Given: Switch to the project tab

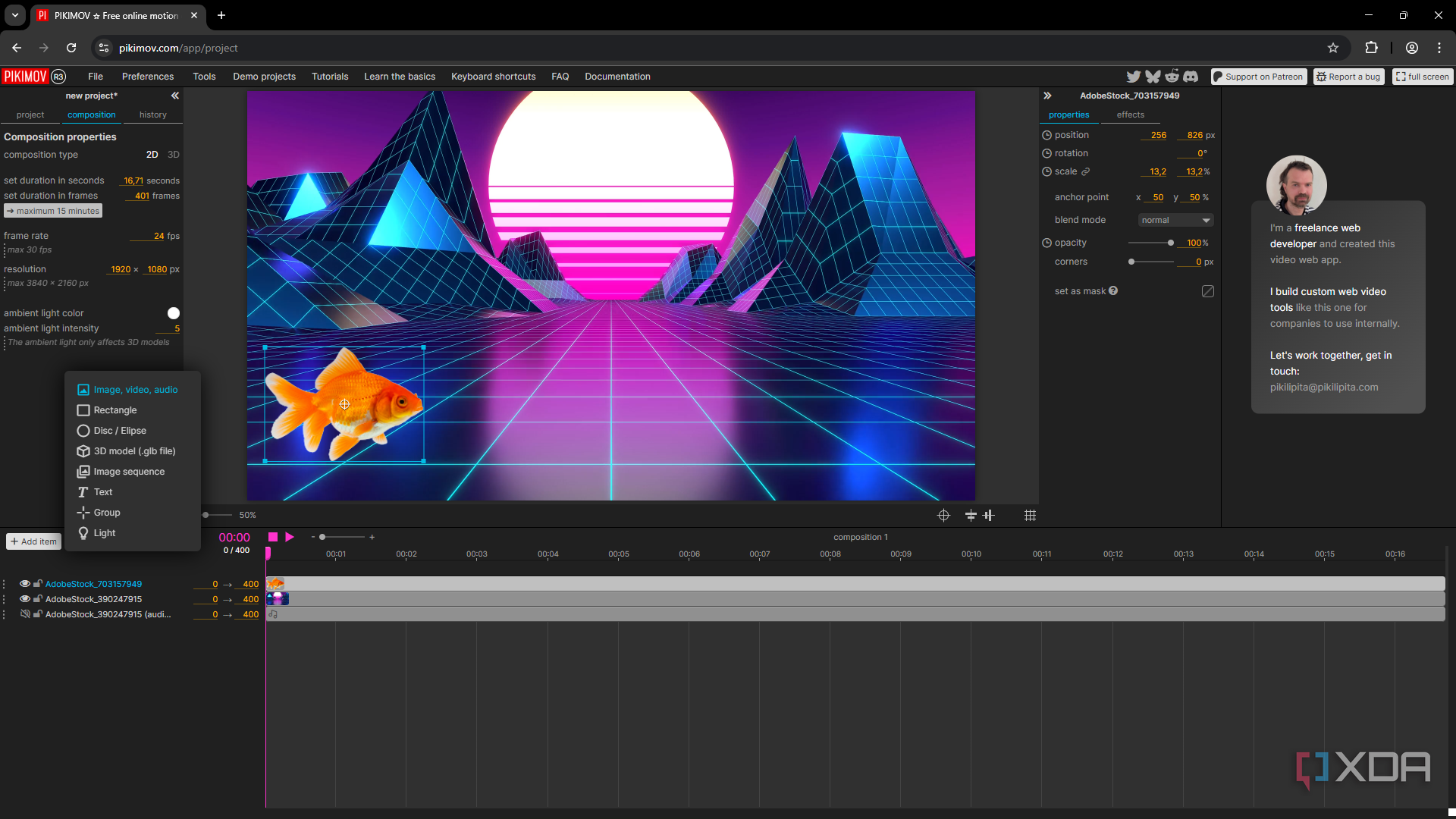Looking at the screenshot, I should (30, 115).
